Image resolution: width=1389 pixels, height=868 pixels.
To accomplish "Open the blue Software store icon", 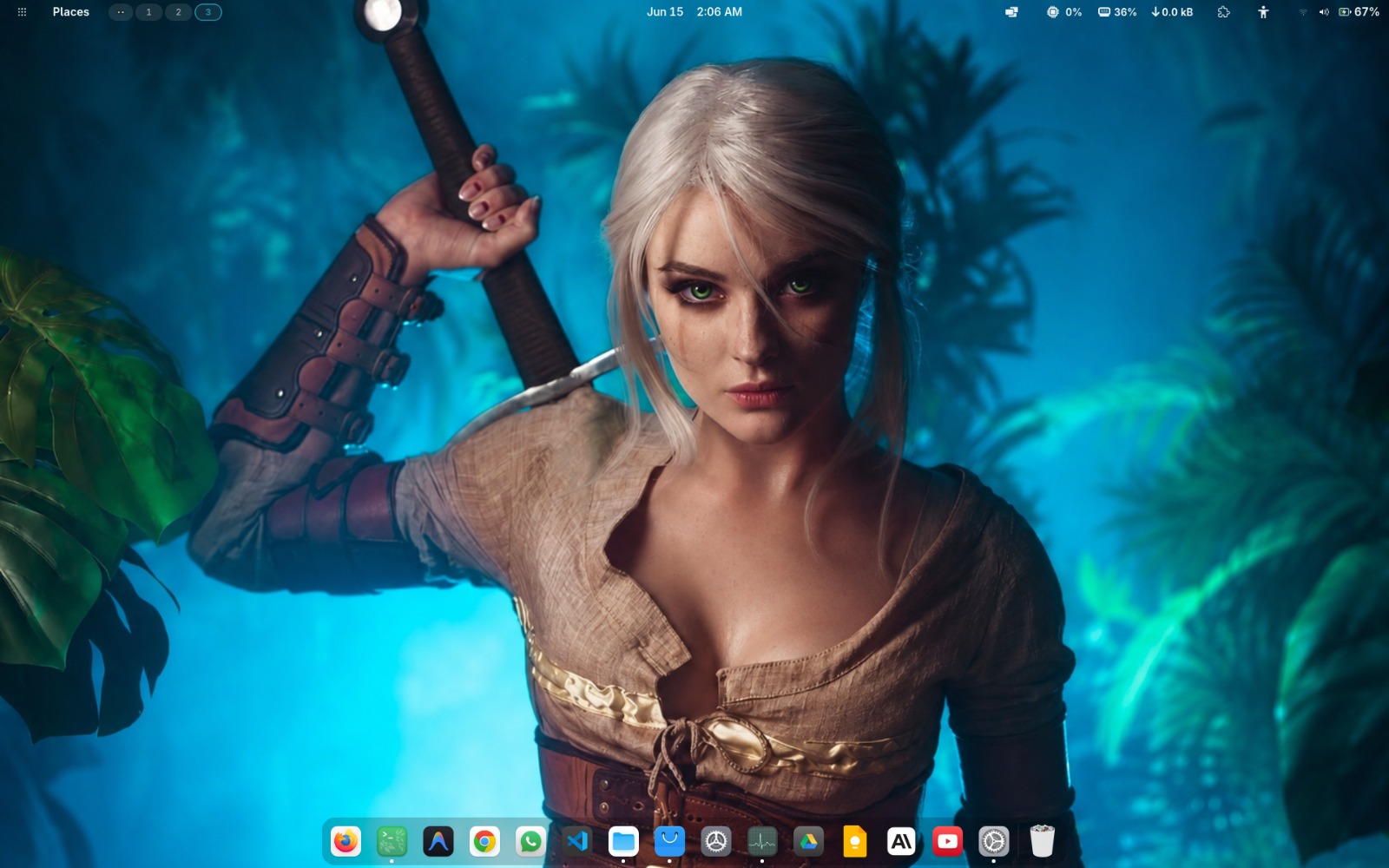I will (669, 841).
